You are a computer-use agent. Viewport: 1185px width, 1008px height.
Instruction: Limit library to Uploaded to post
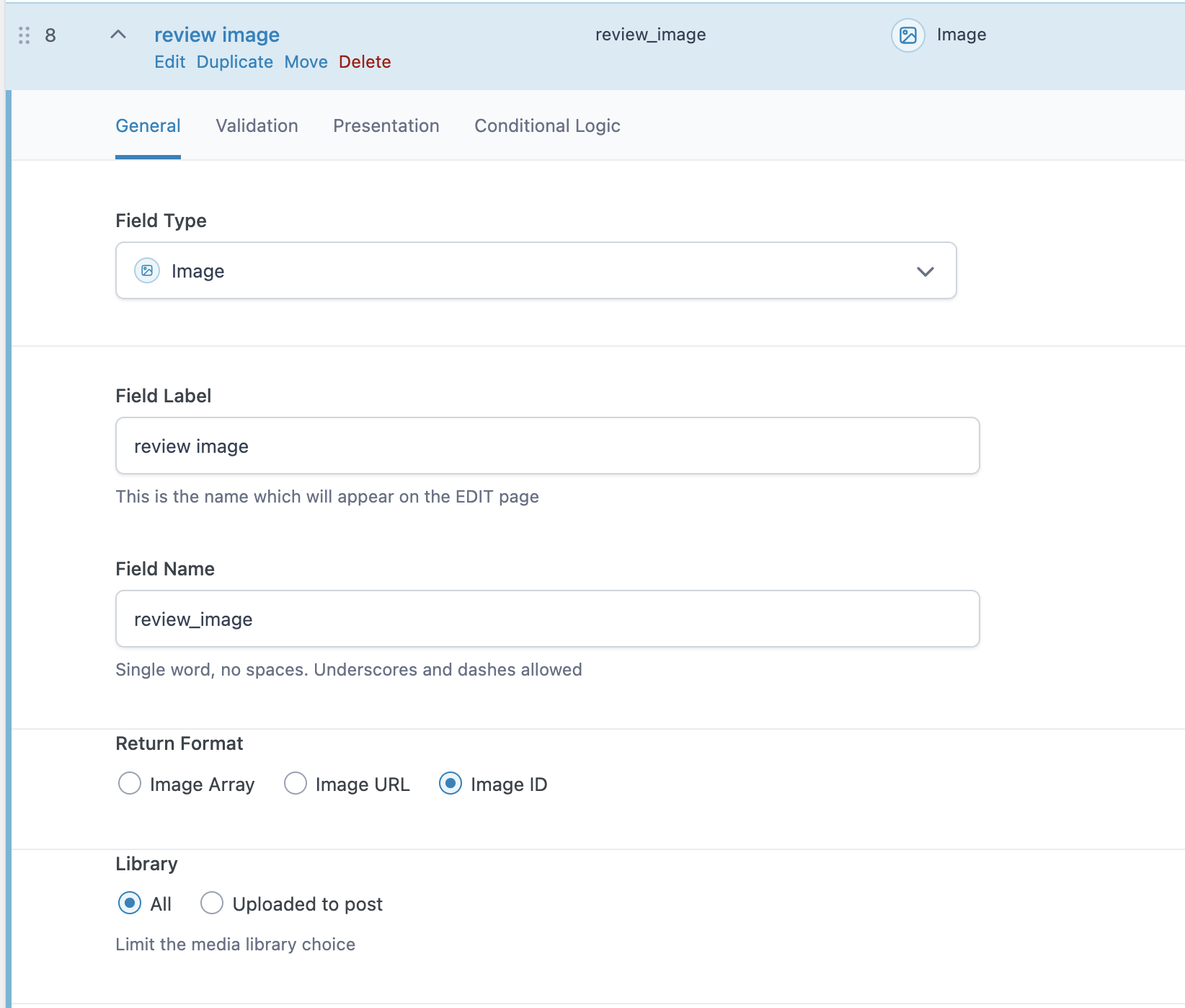(212, 903)
